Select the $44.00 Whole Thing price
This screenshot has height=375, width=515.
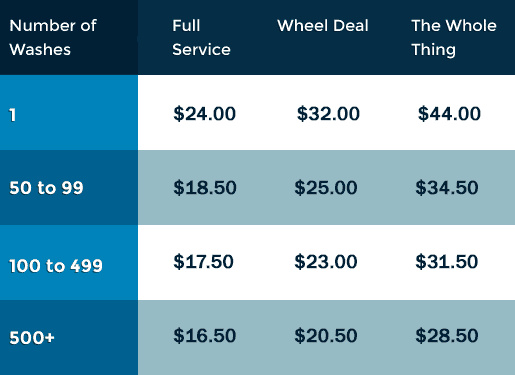[449, 113]
